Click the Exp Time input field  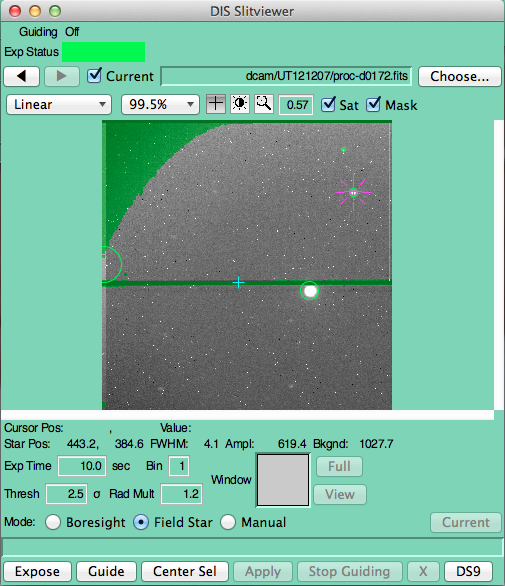(x=82, y=466)
